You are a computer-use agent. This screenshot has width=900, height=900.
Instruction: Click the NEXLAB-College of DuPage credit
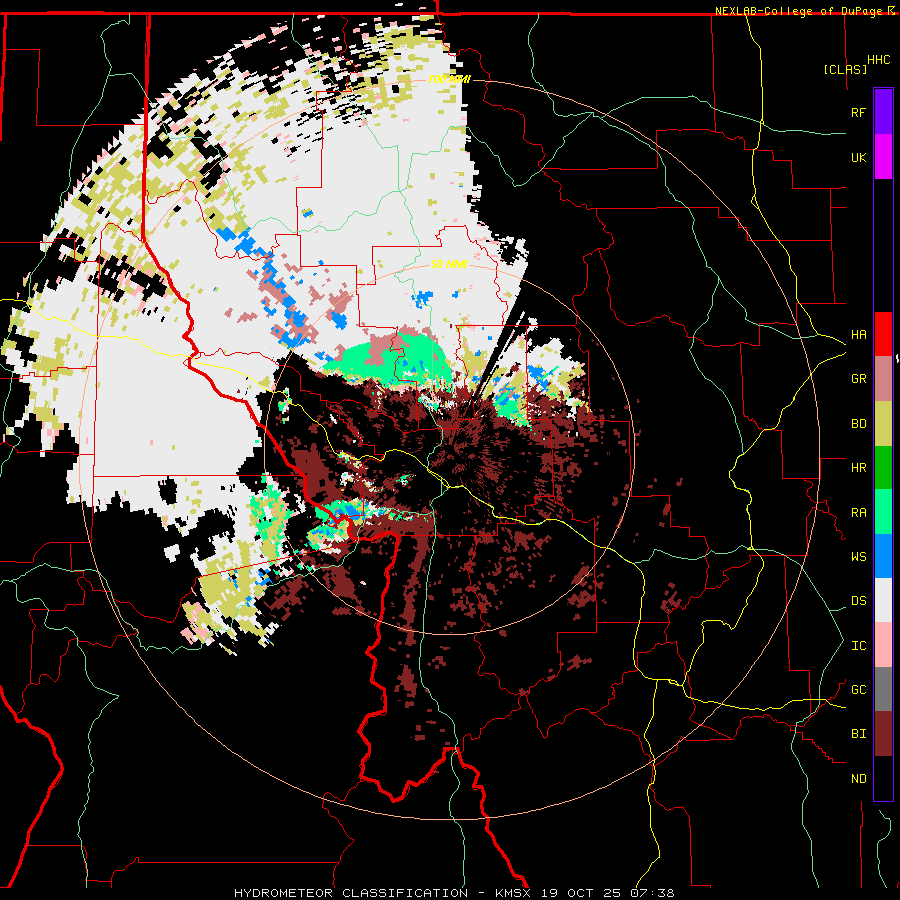click(x=798, y=11)
